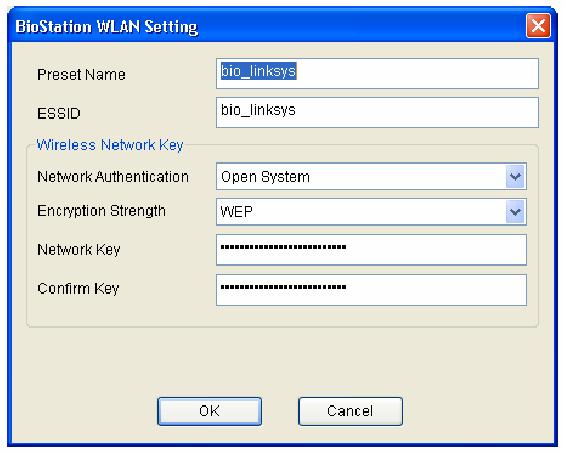Close the BioStation WLAN Setting dialog
The height and width of the screenshot is (452, 564).
coord(538,26)
